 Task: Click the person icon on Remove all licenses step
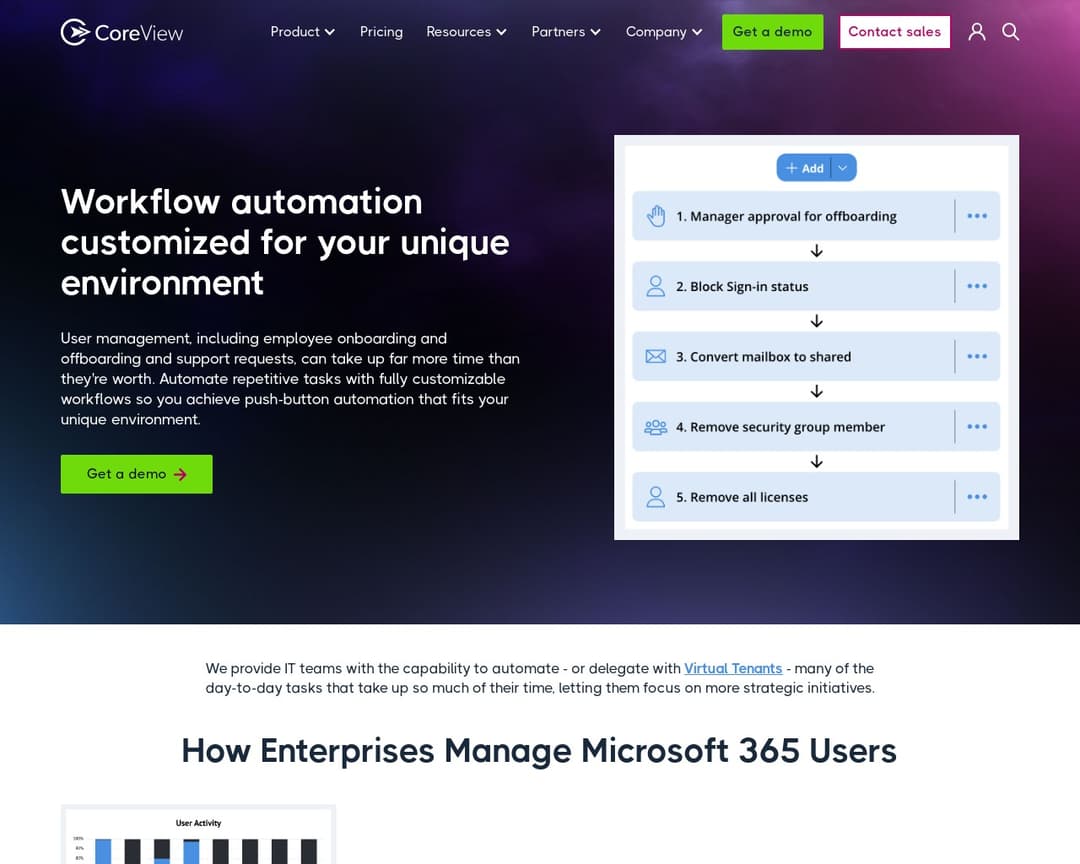point(656,497)
